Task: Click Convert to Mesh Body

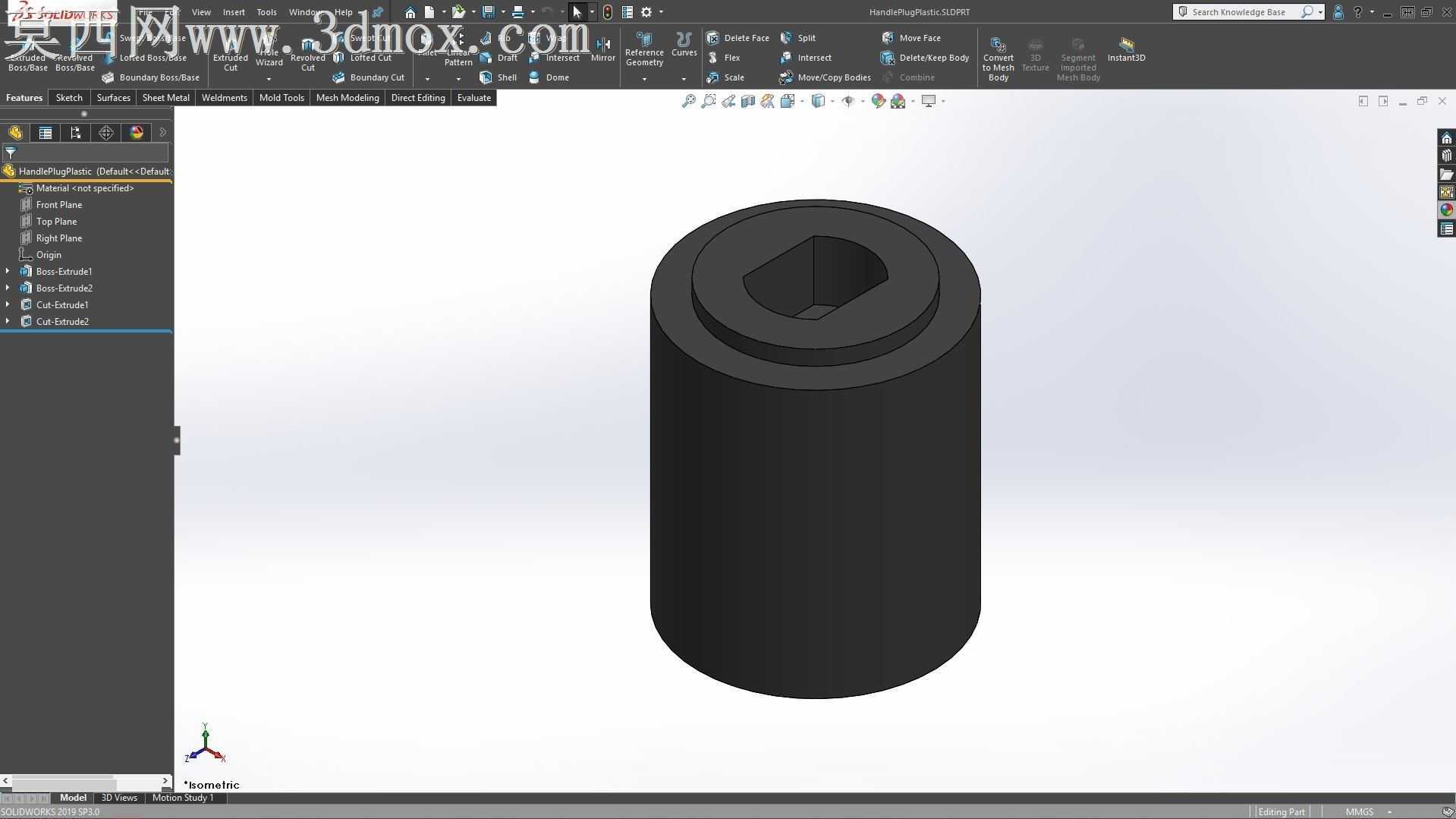Action: coord(998,58)
